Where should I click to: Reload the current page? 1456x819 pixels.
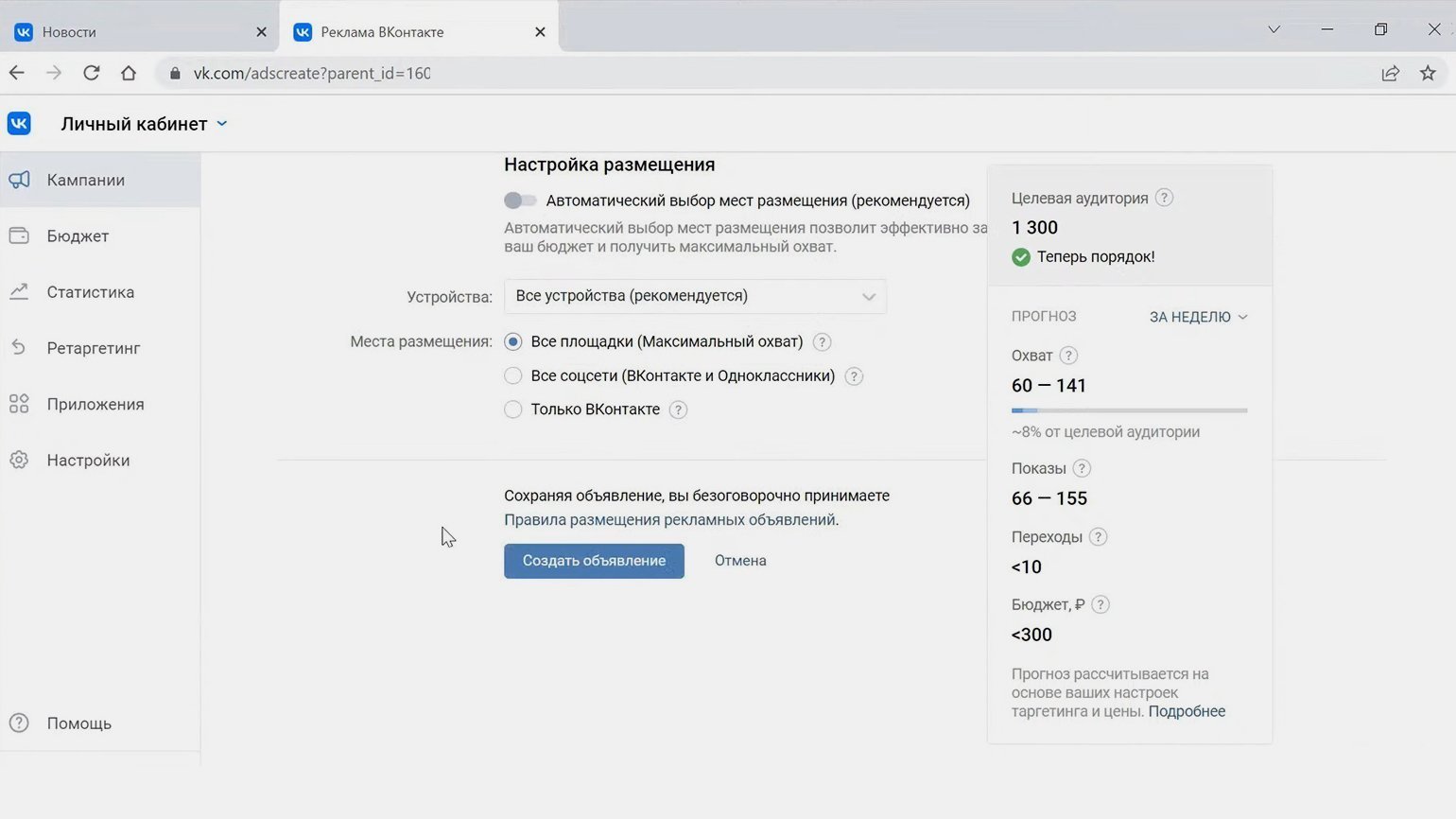tap(91, 73)
